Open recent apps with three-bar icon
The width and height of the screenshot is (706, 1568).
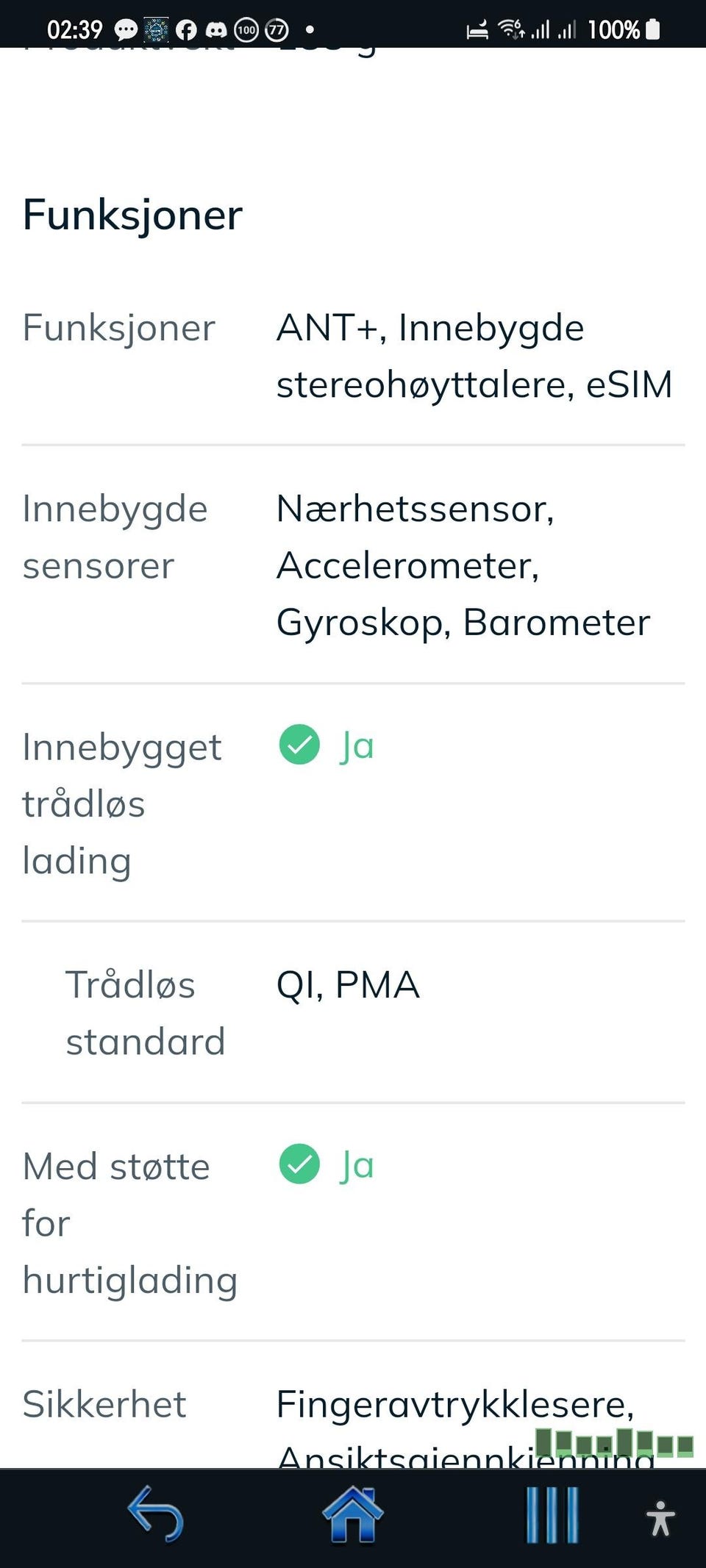tap(552, 1515)
